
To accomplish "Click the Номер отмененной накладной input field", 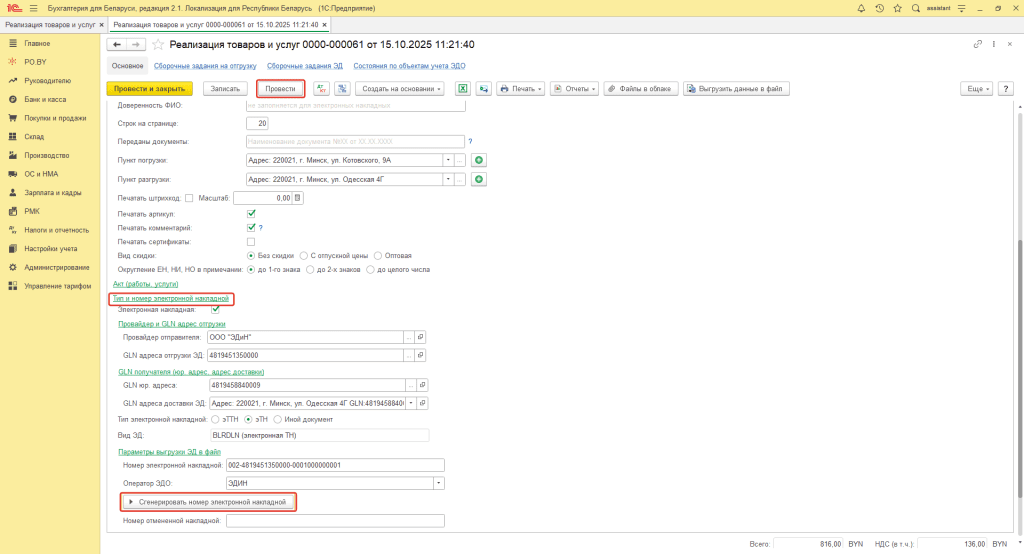I will coord(335,521).
